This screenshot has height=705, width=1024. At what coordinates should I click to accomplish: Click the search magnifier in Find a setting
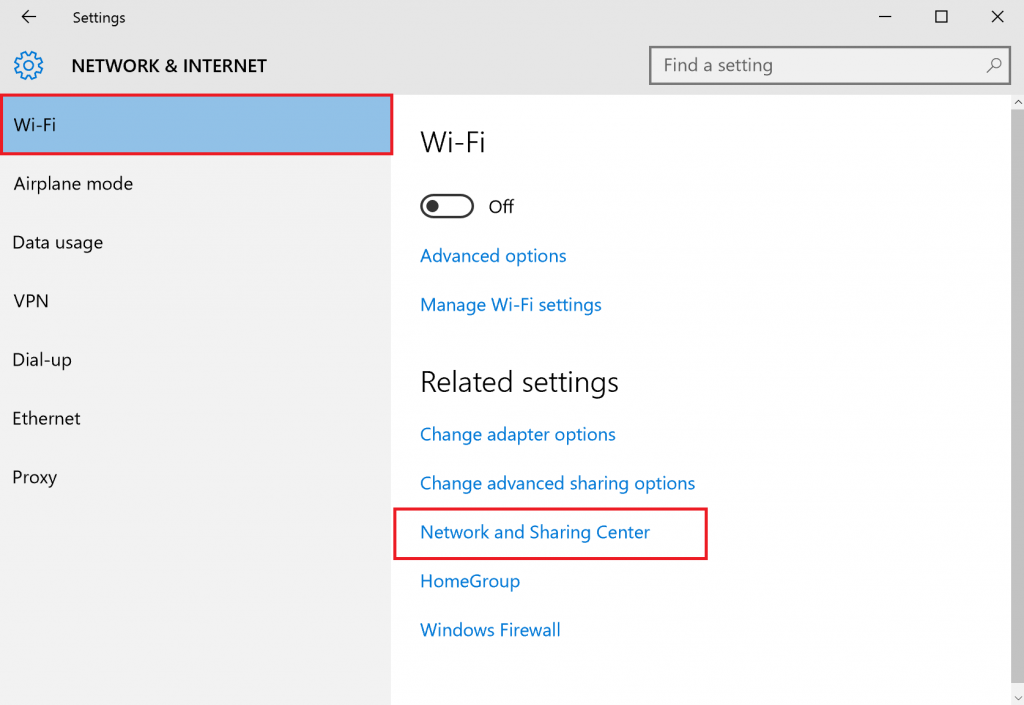click(994, 65)
